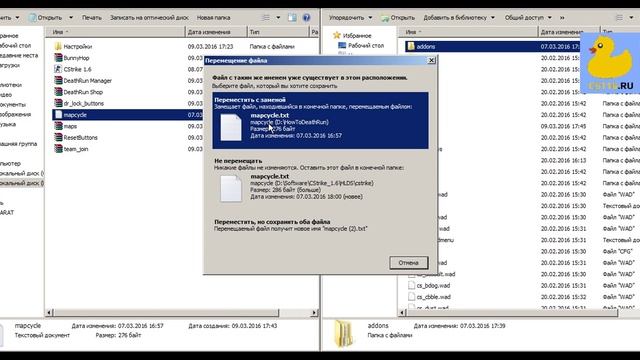Viewport: 640px width, 360px height.
Task: Select Избранное in the right sidebar
Action: [x=357, y=36]
